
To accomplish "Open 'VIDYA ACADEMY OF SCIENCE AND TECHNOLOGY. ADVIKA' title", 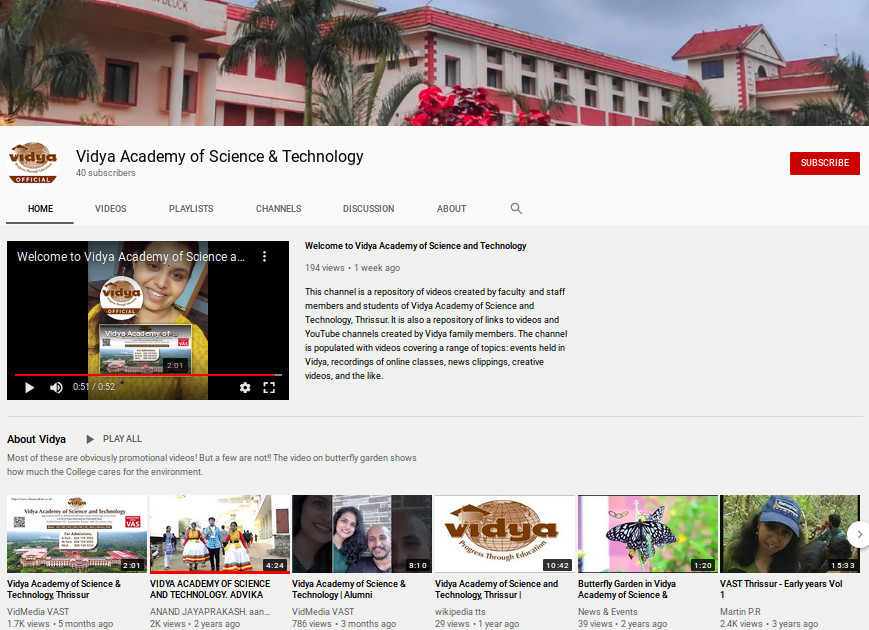I will (x=210, y=589).
